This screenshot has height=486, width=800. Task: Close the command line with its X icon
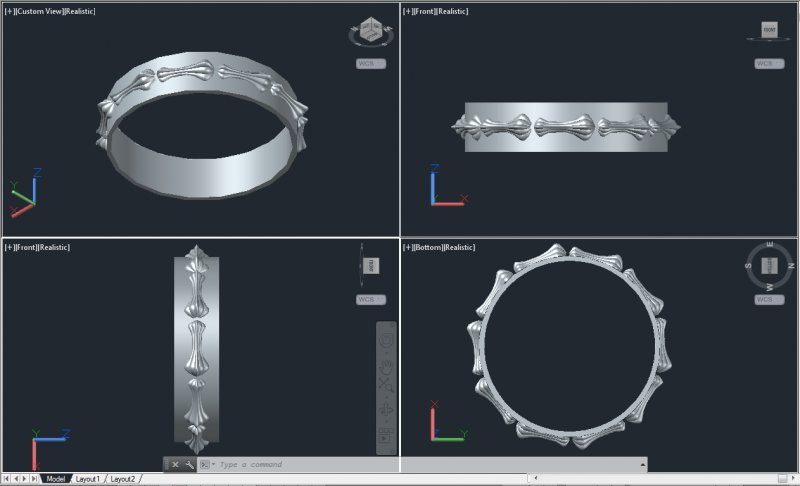click(175, 465)
